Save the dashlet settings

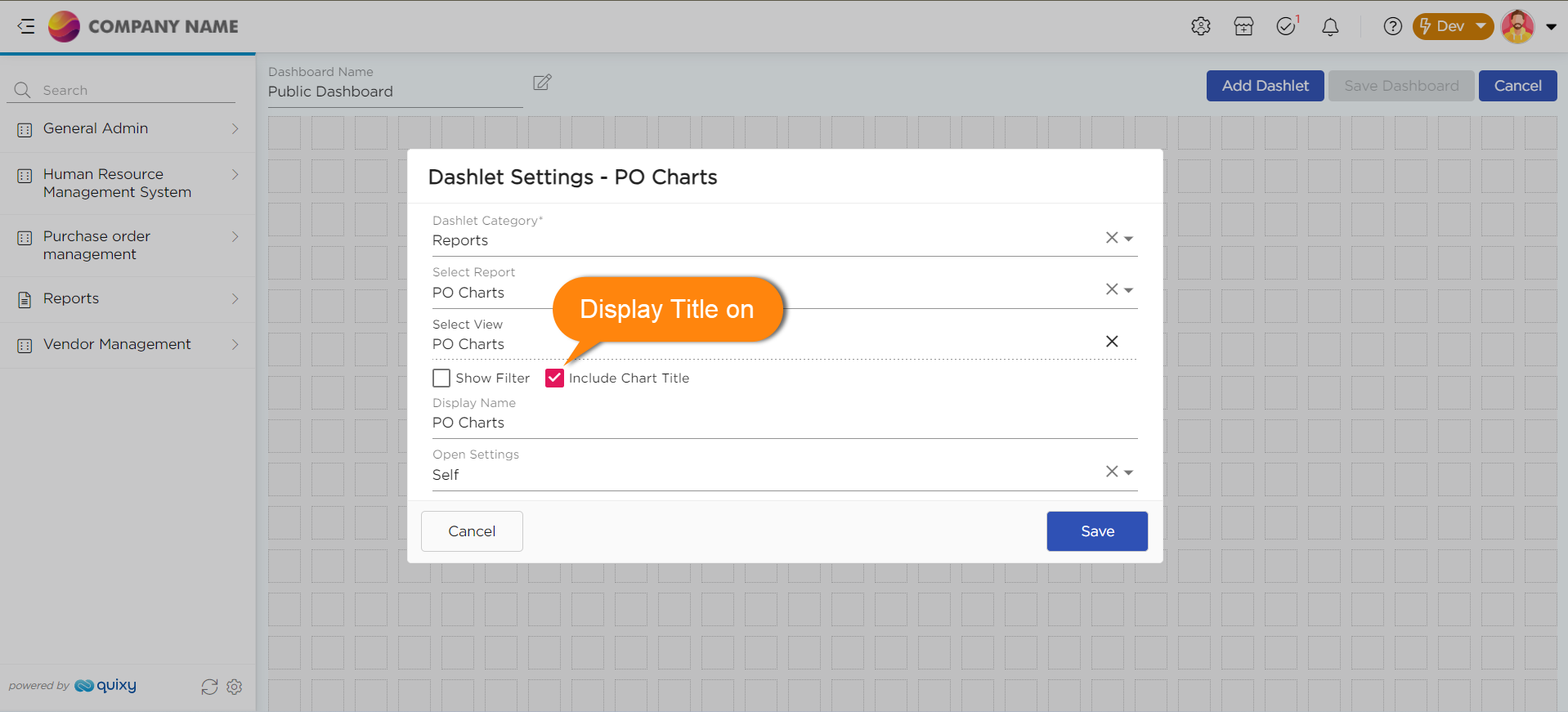pos(1096,531)
